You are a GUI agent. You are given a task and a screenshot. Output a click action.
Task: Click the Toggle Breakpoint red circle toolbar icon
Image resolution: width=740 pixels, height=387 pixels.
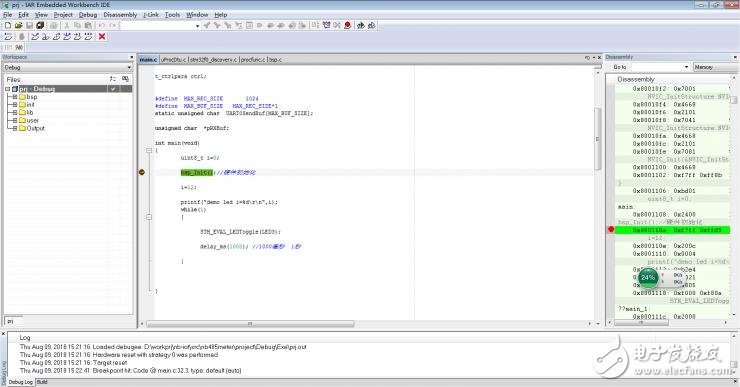pos(348,25)
